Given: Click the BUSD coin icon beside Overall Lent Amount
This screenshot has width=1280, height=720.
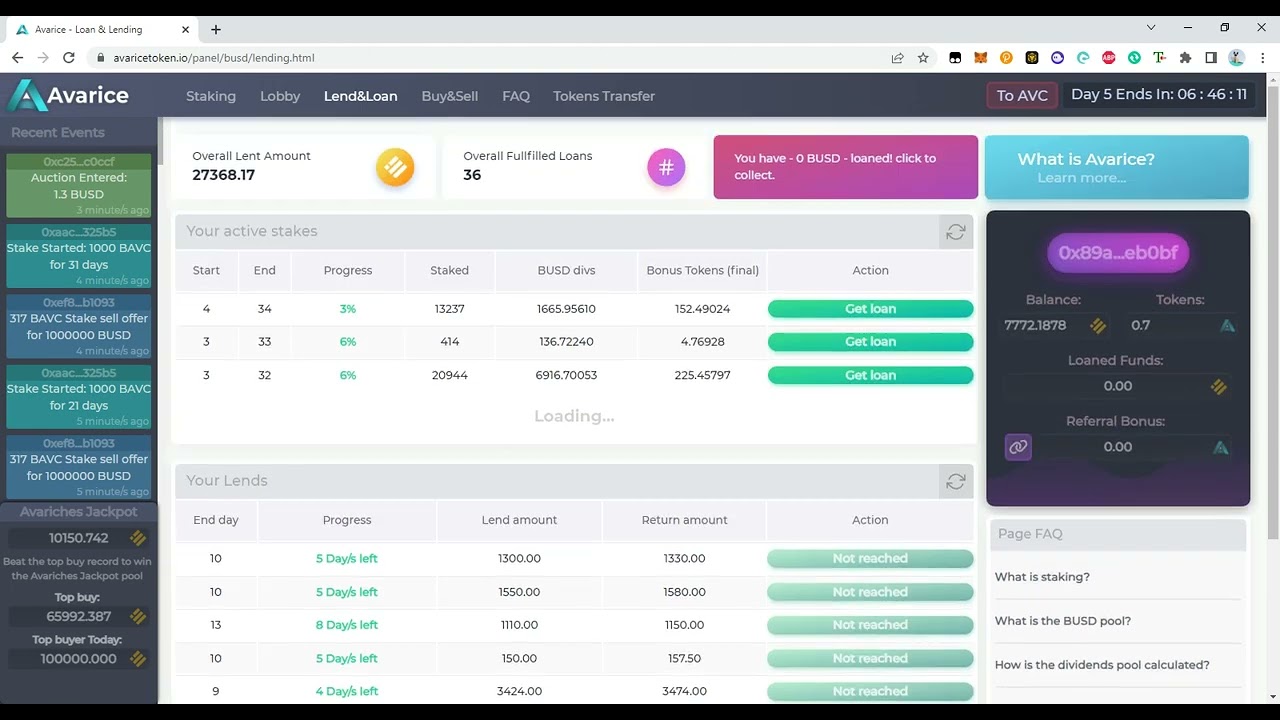Looking at the screenshot, I should [x=395, y=167].
